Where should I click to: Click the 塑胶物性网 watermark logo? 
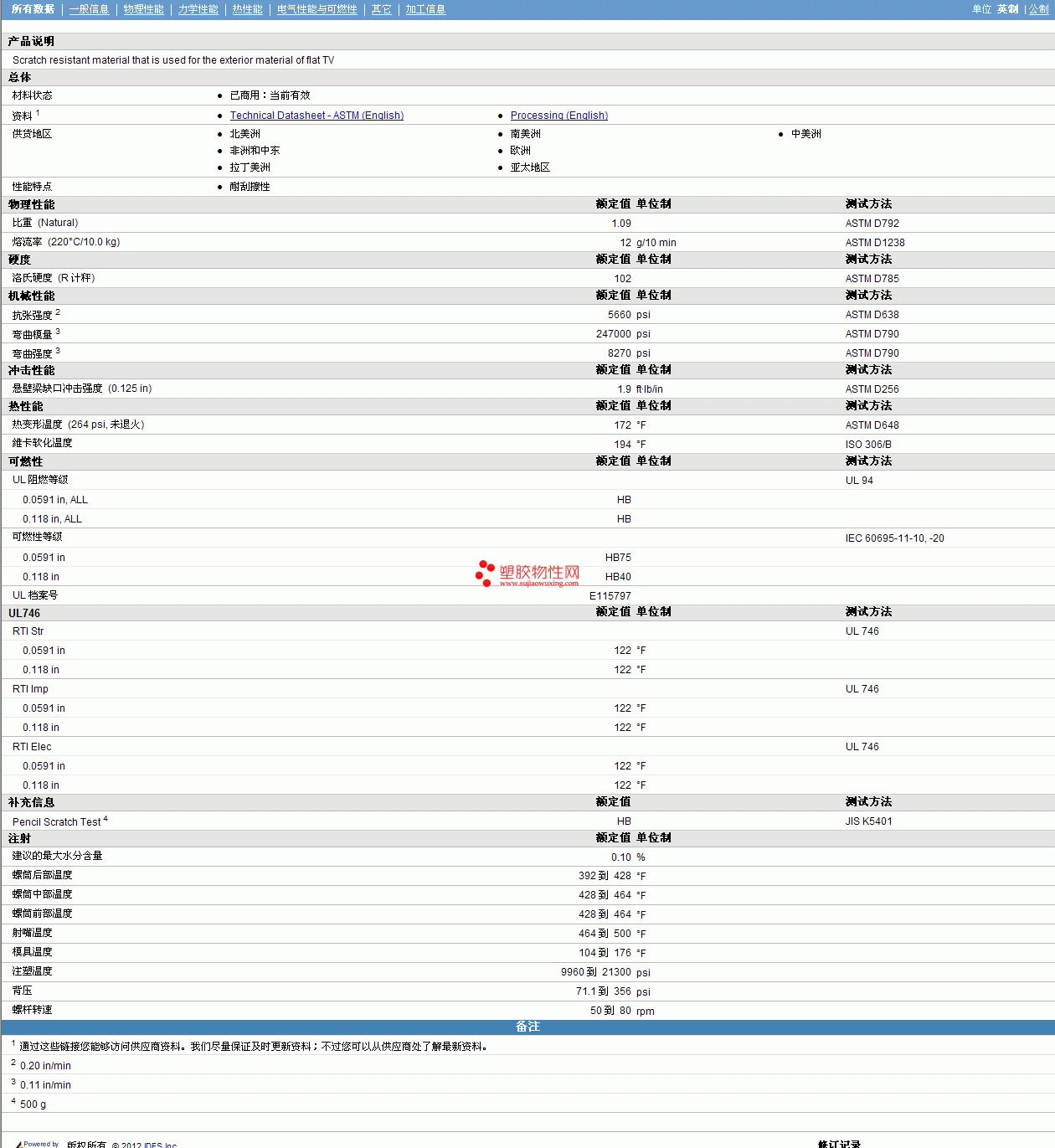pyautogui.click(x=527, y=573)
